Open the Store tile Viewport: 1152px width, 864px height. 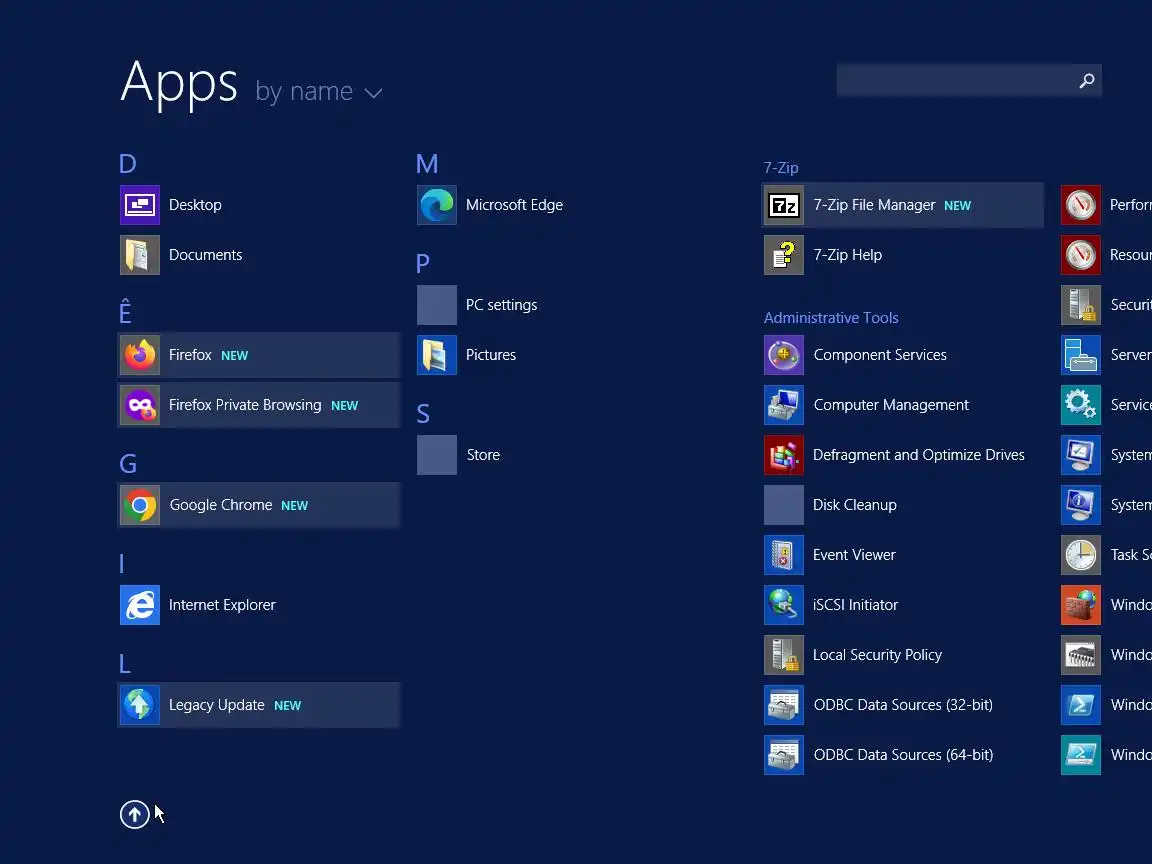[436, 455]
